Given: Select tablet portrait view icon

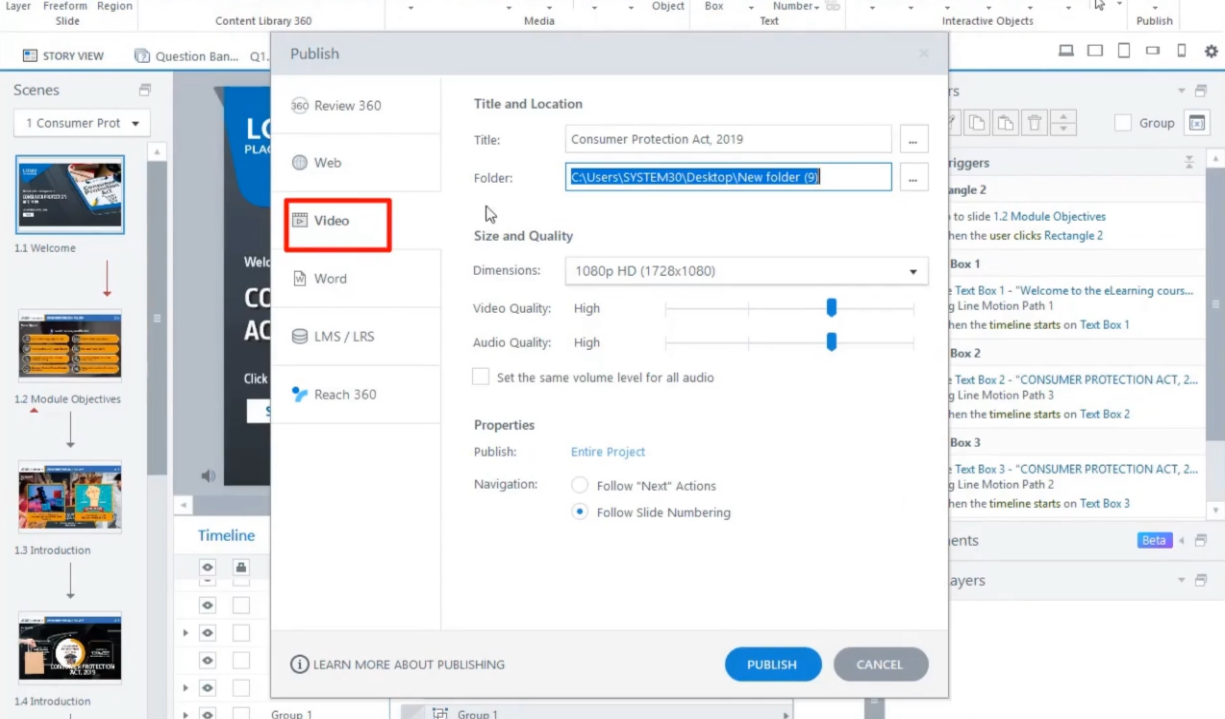Looking at the screenshot, I should (1124, 51).
